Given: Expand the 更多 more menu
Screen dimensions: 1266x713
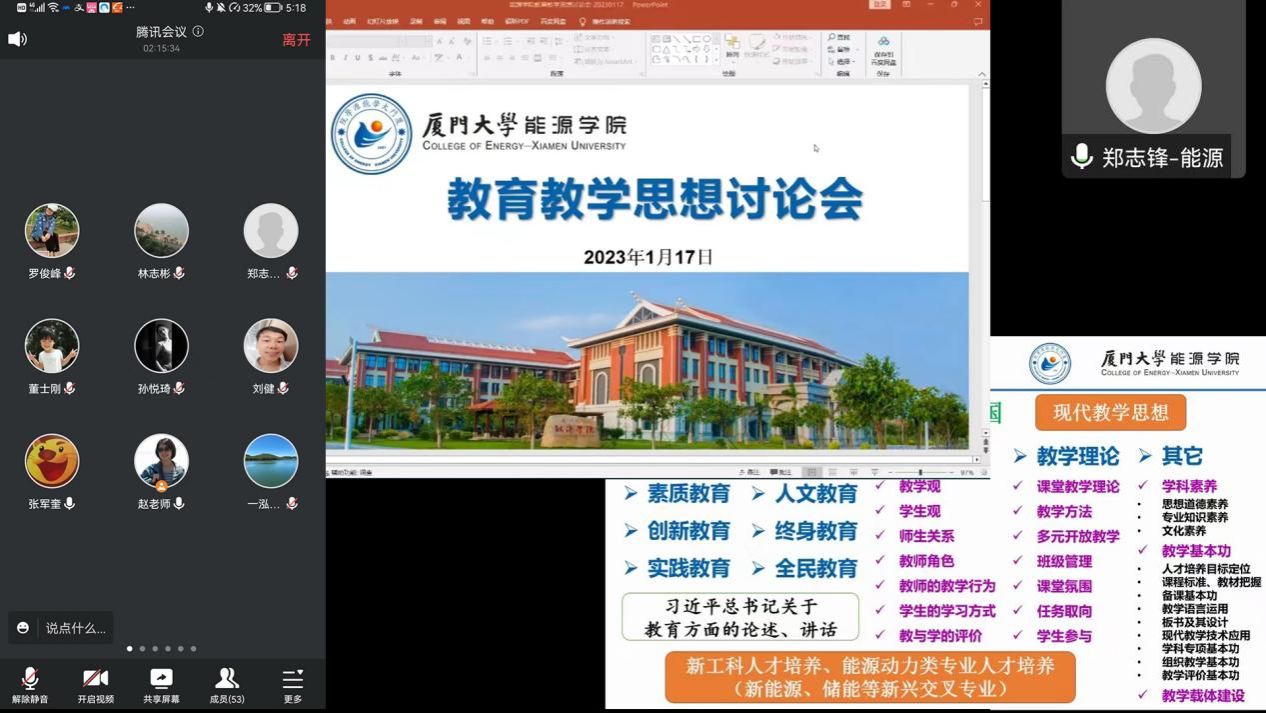Looking at the screenshot, I should click(x=292, y=684).
